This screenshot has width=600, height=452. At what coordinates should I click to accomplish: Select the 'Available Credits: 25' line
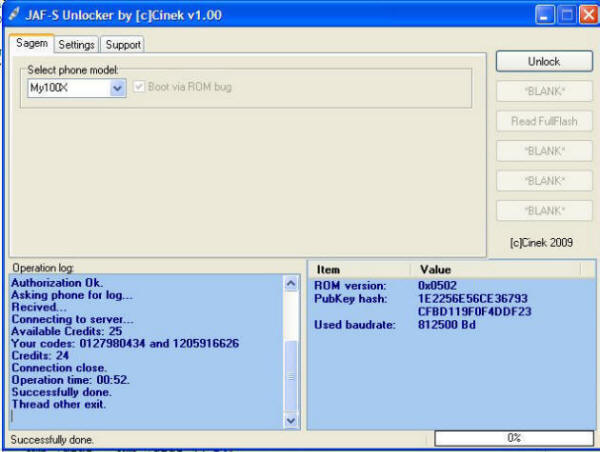point(67,331)
